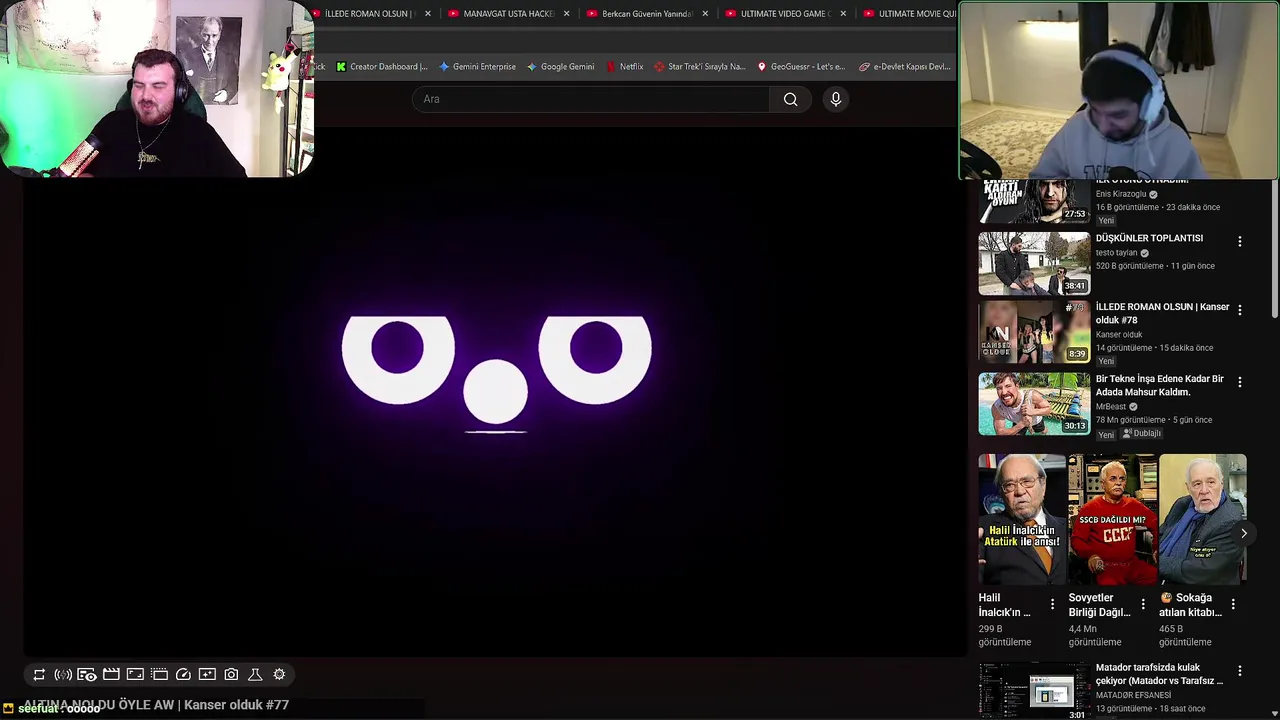Close the ULTIMATE VIDEO GAME tab
The height and width of the screenshot is (720, 1280).
tap(843, 14)
